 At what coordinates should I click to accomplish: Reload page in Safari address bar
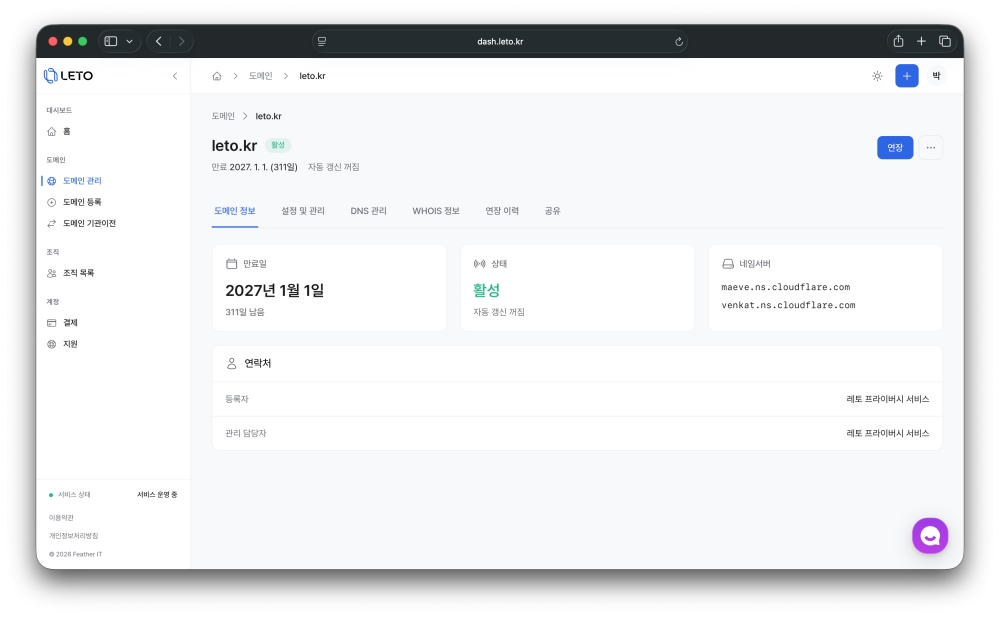pyautogui.click(x=679, y=41)
